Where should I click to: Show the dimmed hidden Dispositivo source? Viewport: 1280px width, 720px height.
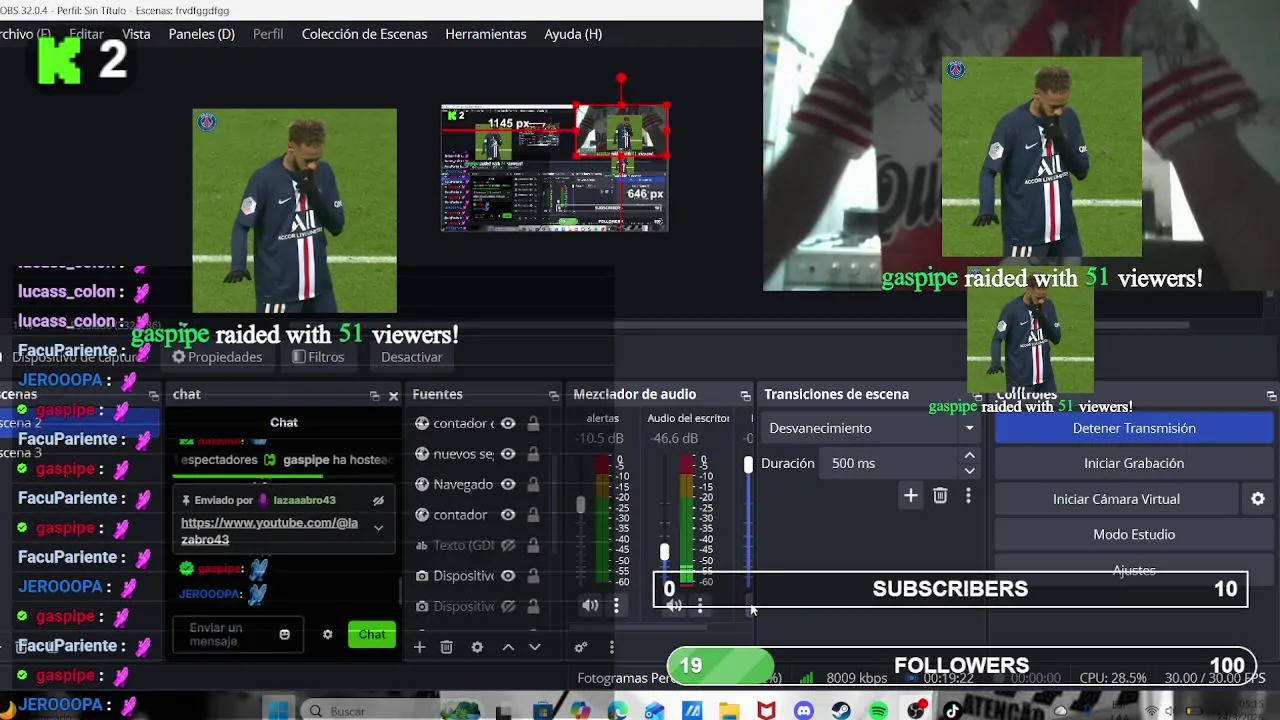(x=508, y=606)
